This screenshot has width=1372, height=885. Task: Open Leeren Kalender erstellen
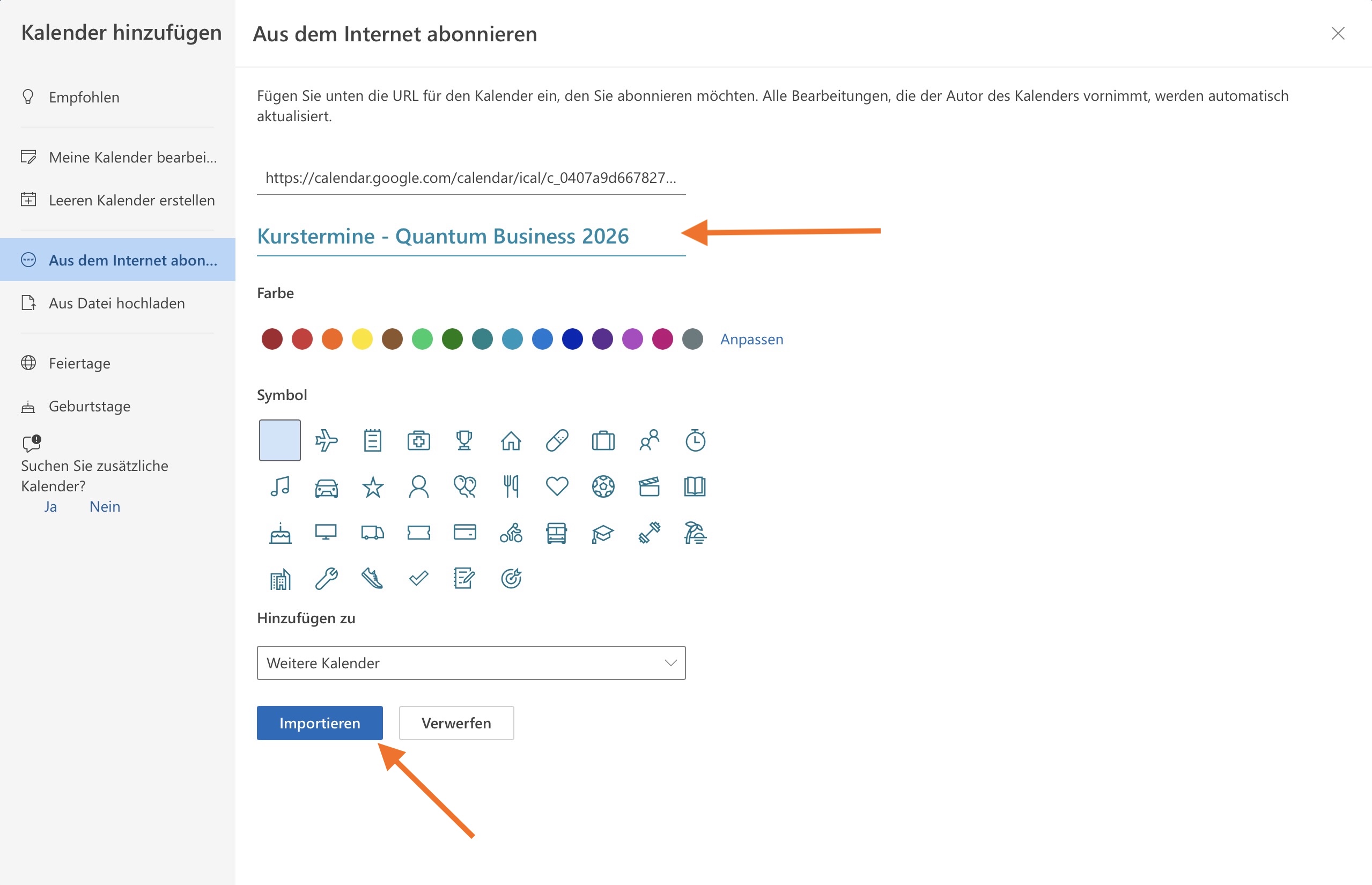coord(131,200)
